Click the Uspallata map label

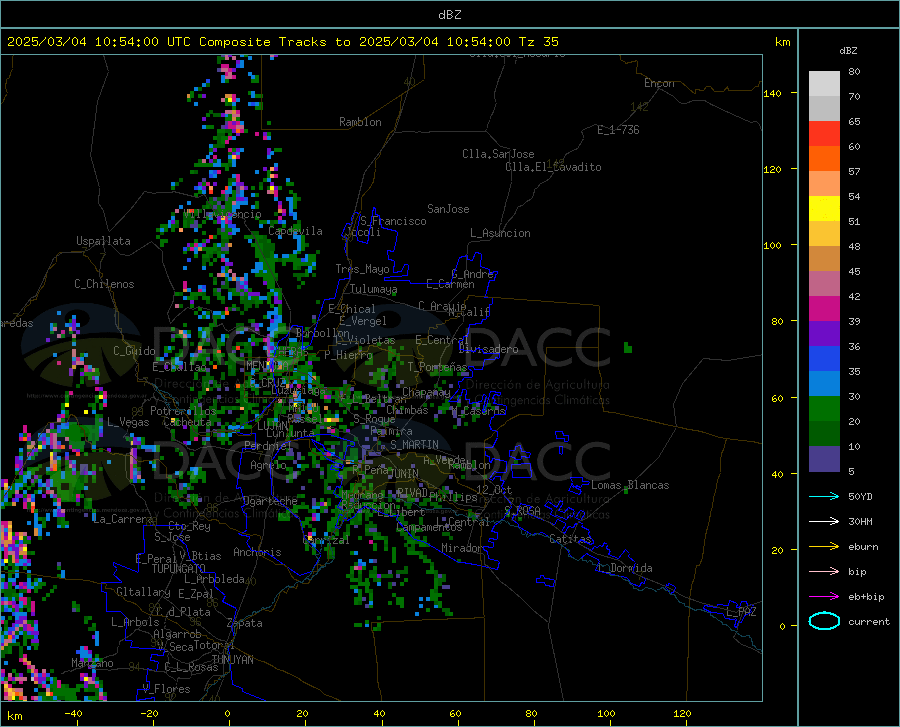click(x=103, y=241)
